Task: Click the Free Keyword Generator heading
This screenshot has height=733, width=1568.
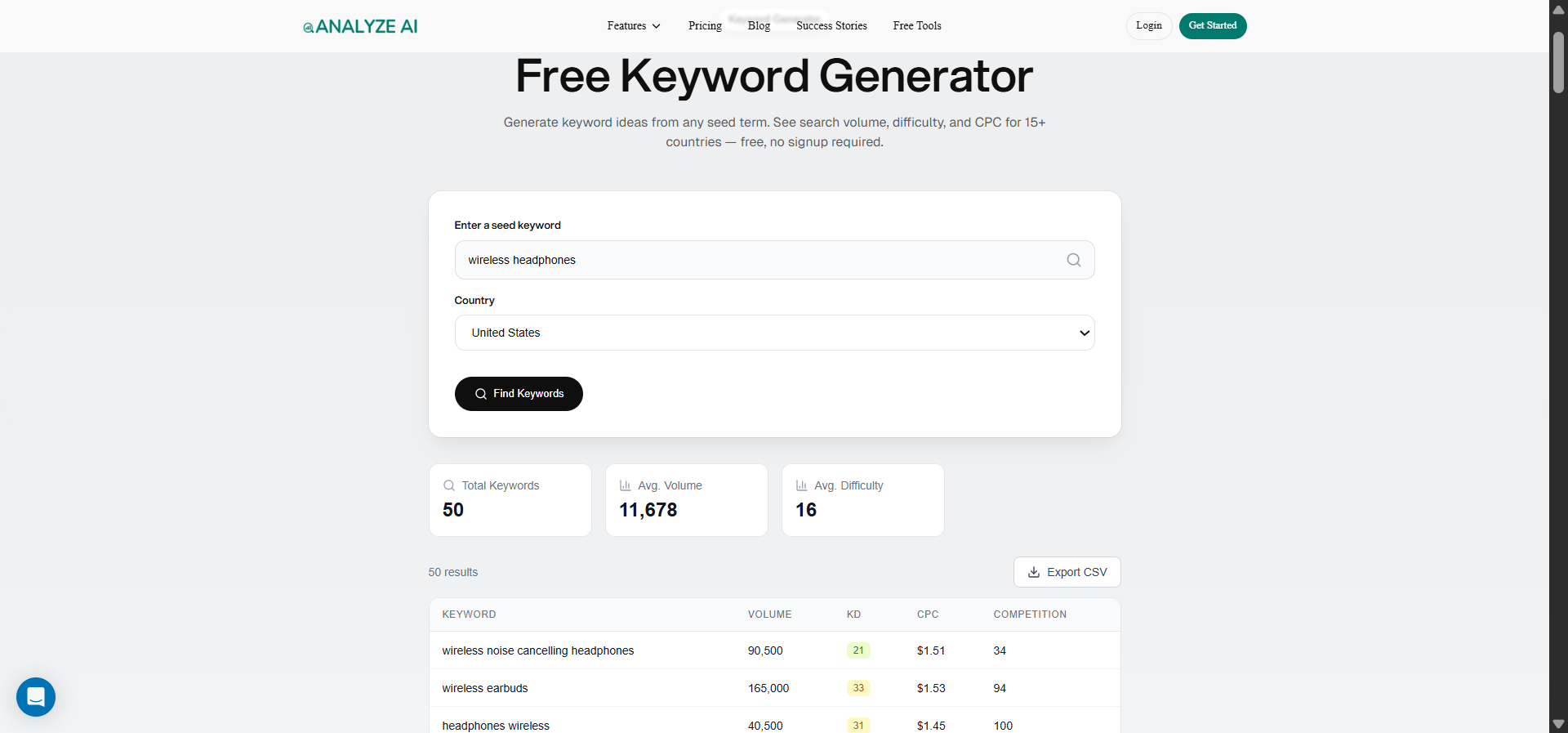Action: (x=774, y=76)
